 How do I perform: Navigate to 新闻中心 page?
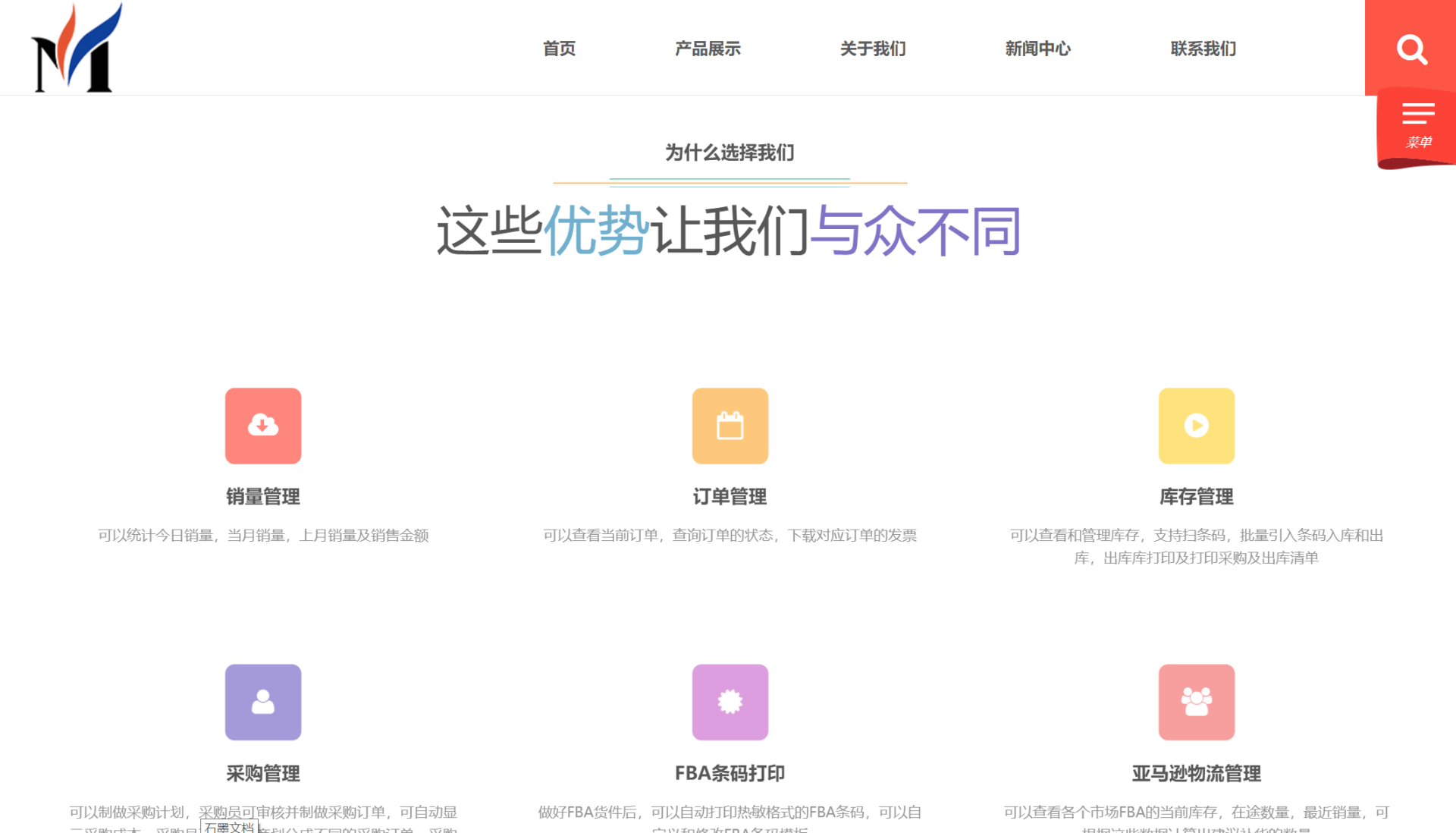pos(1037,49)
